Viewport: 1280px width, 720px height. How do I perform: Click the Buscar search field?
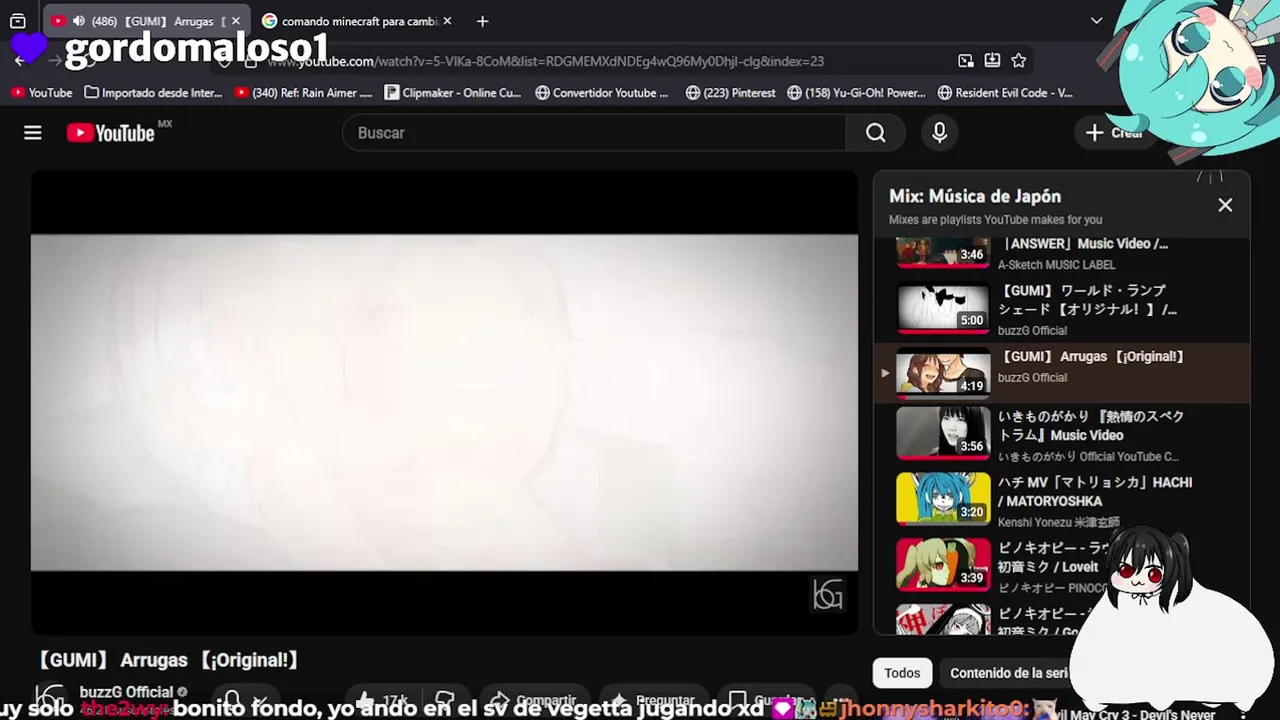(x=594, y=133)
